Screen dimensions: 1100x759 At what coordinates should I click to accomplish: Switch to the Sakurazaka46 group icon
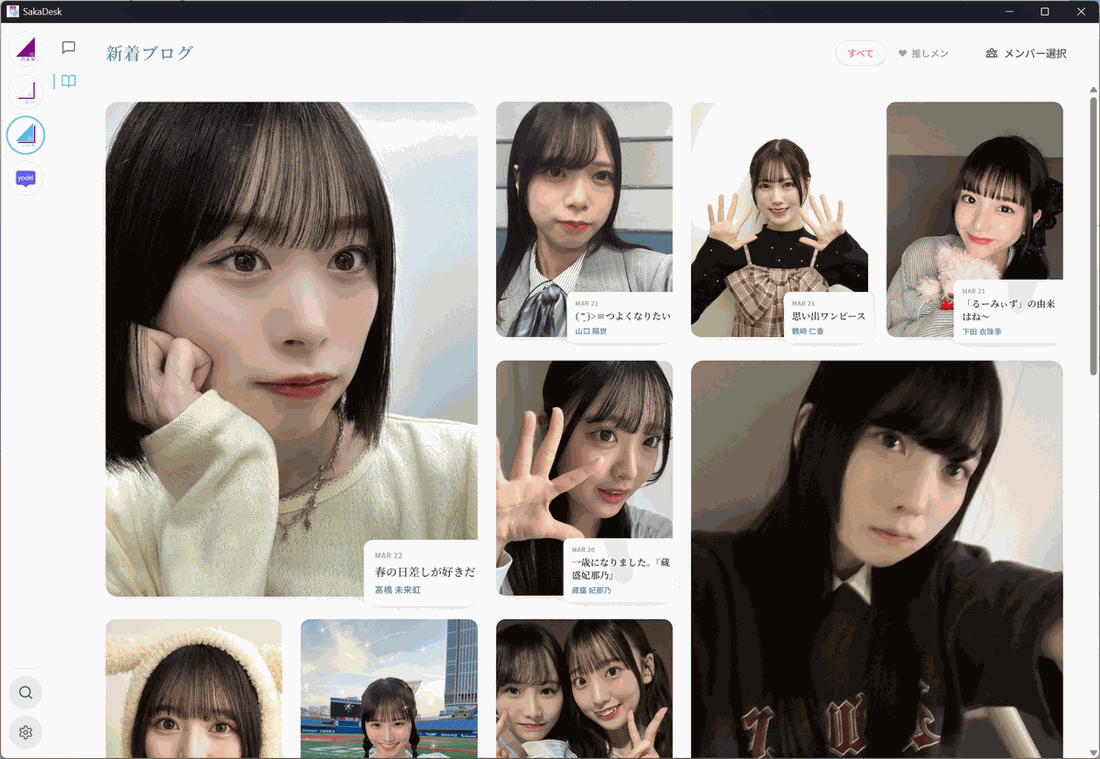coord(25,91)
